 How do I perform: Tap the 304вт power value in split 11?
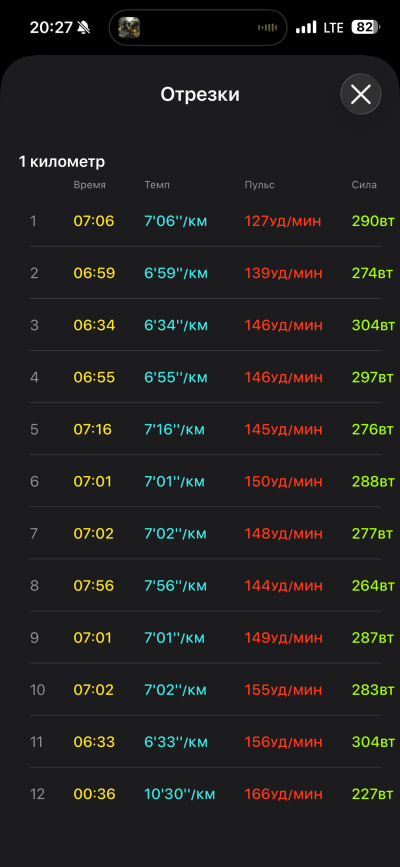pyautogui.click(x=373, y=742)
